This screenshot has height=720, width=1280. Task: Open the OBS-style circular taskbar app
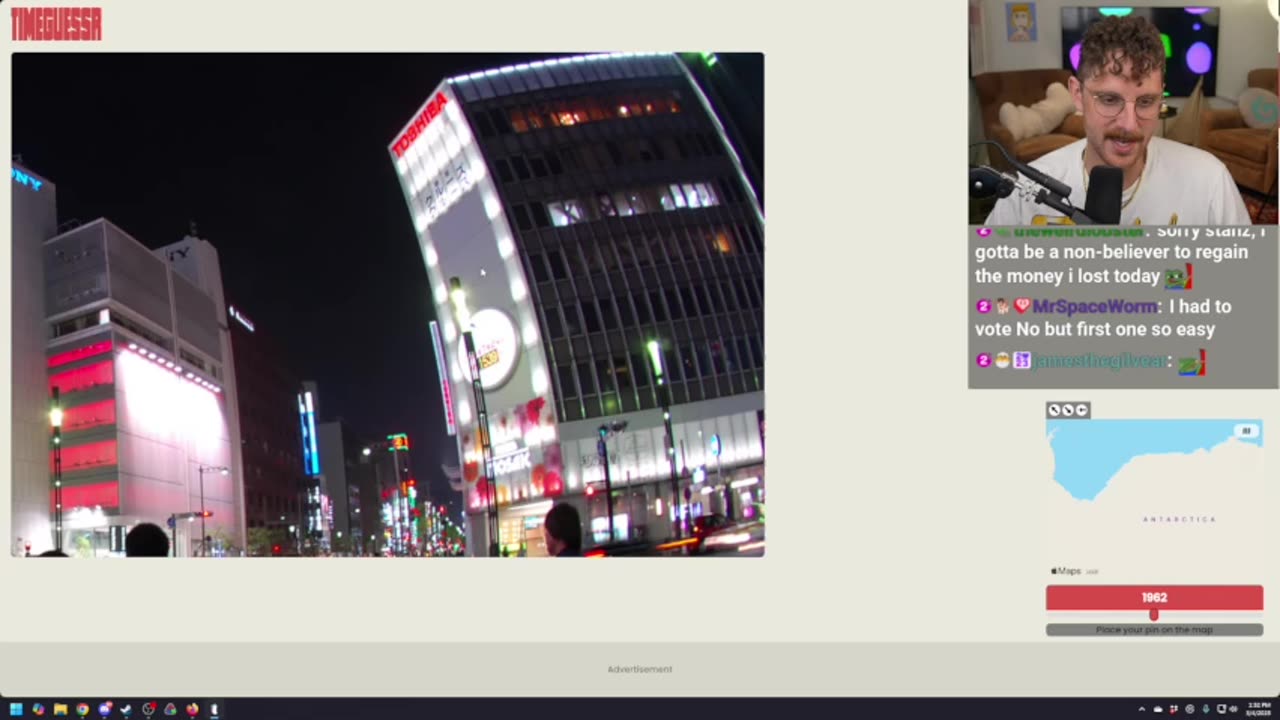(x=149, y=709)
